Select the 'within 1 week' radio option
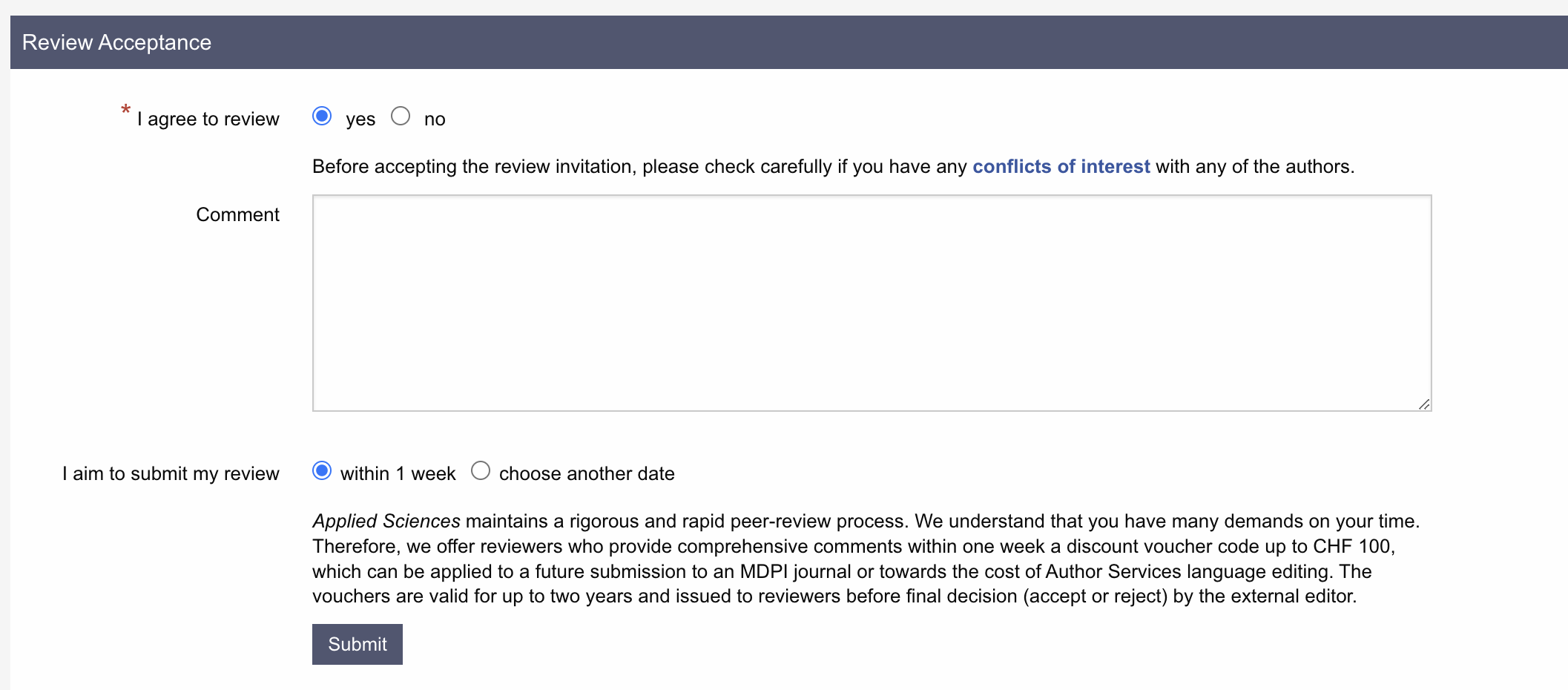Image resolution: width=1568 pixels, height=690 pixels. (x=322, y=471)
